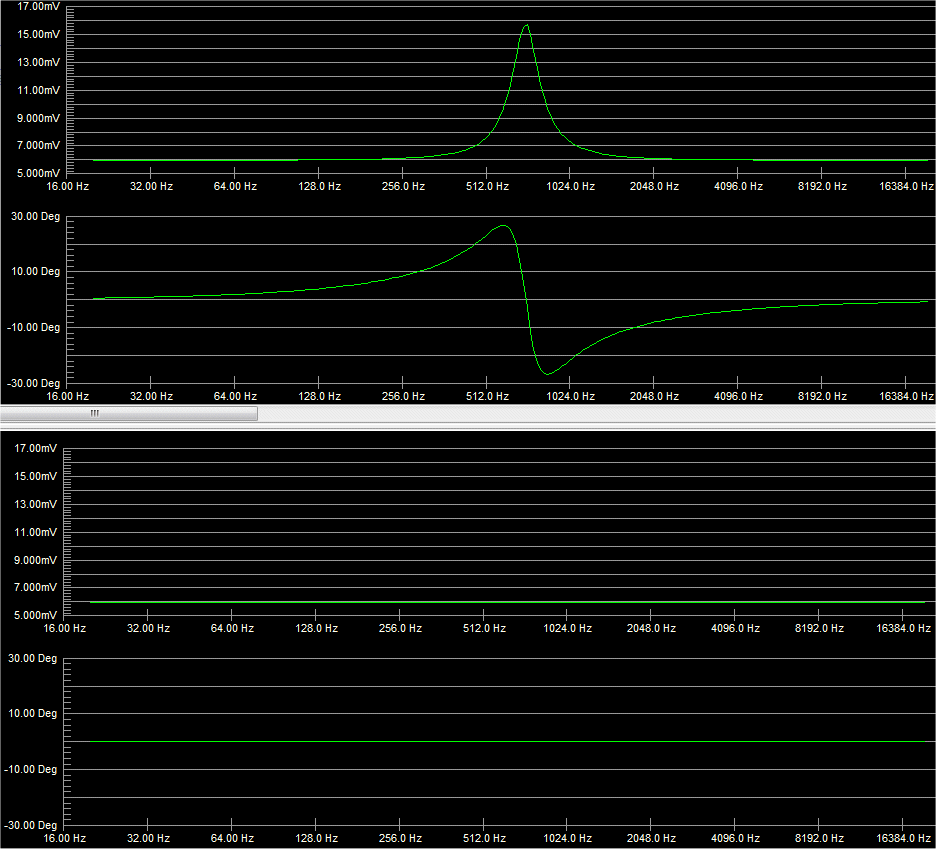Click the 64.00 Hz label under the upper phase plot
The image size is (936, 849).
tap(235, 396)
